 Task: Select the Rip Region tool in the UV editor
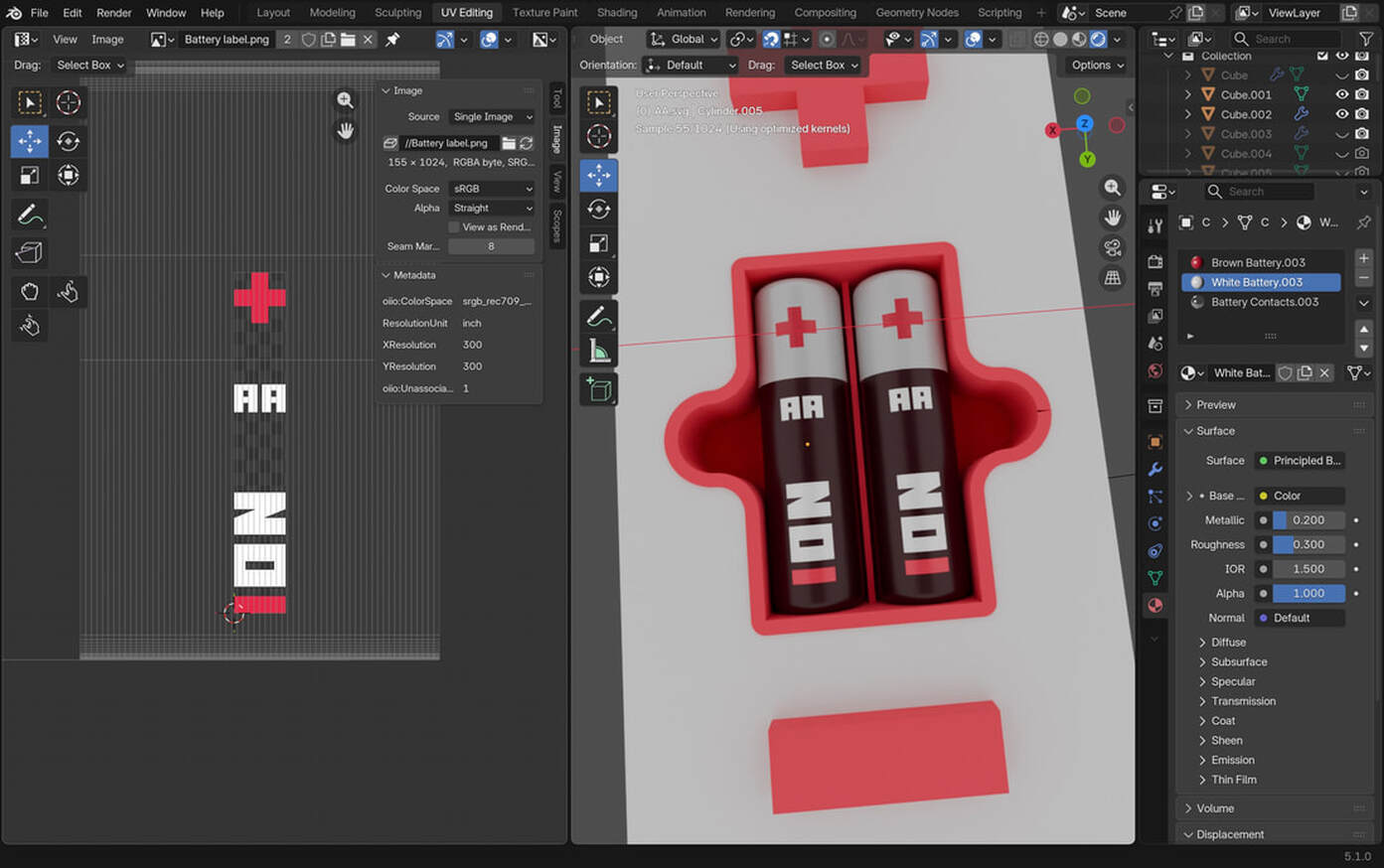(x=29, y=253)
